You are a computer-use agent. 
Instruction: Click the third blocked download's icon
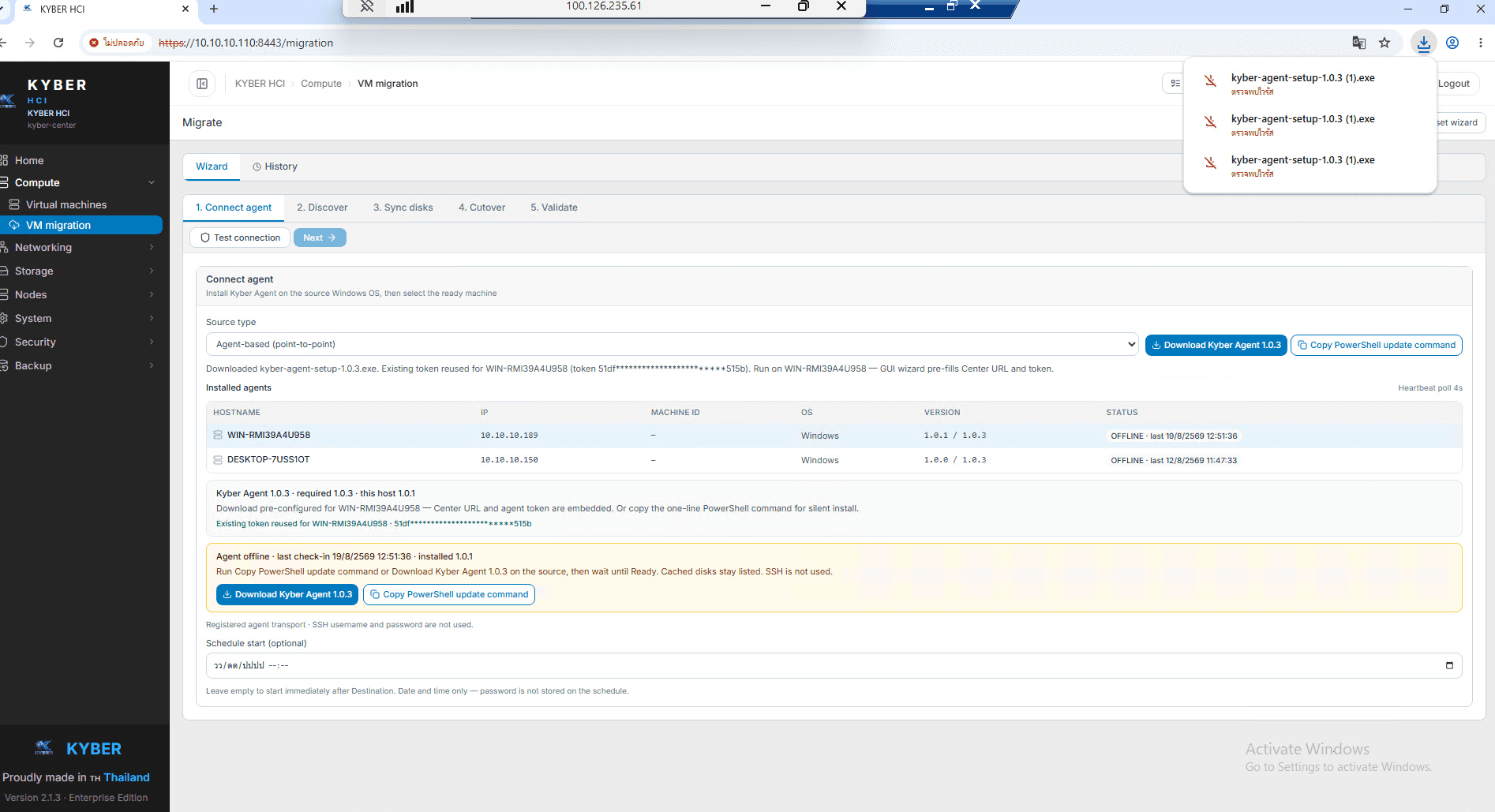click(1210, 163)
